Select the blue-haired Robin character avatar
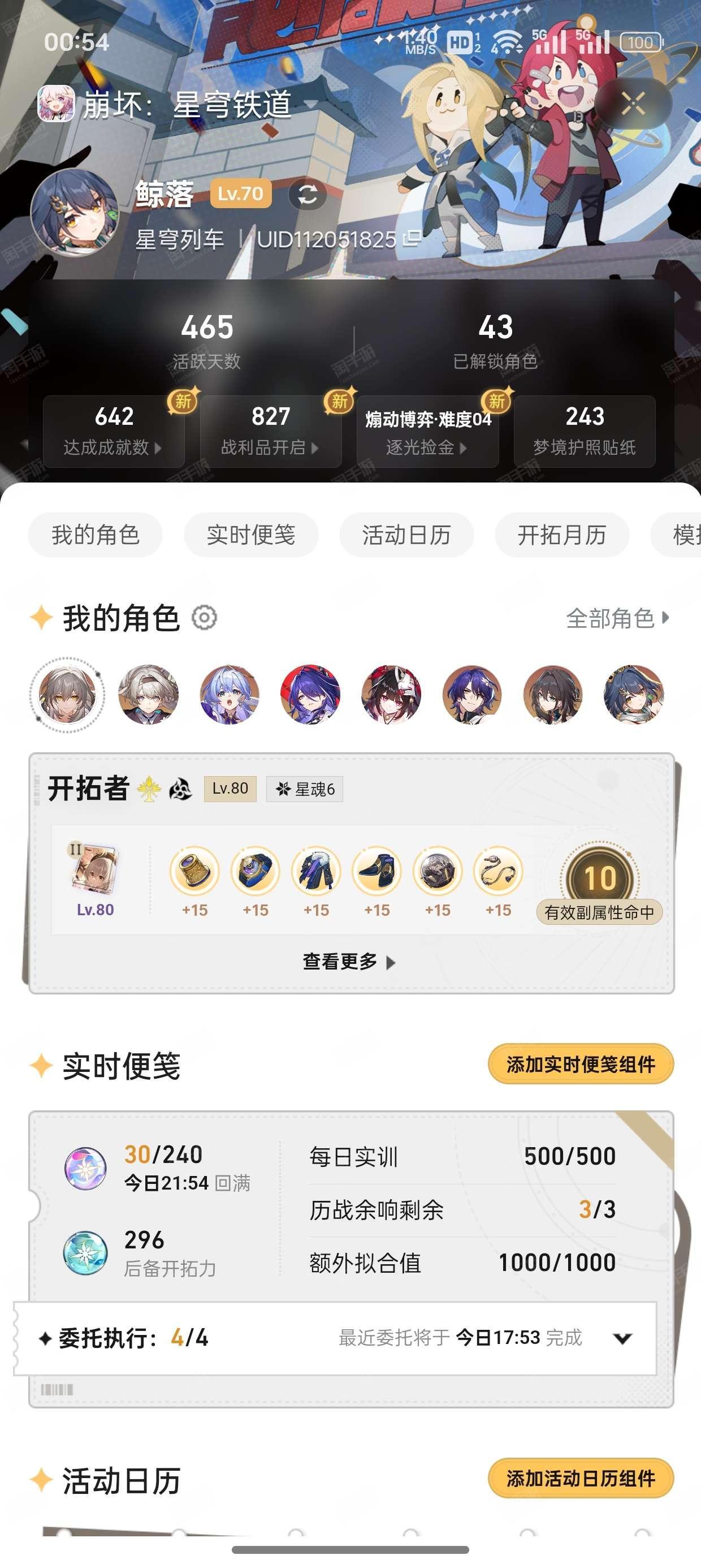The height and width of the screenshot is (1568, 701). [x=230, y=695]
